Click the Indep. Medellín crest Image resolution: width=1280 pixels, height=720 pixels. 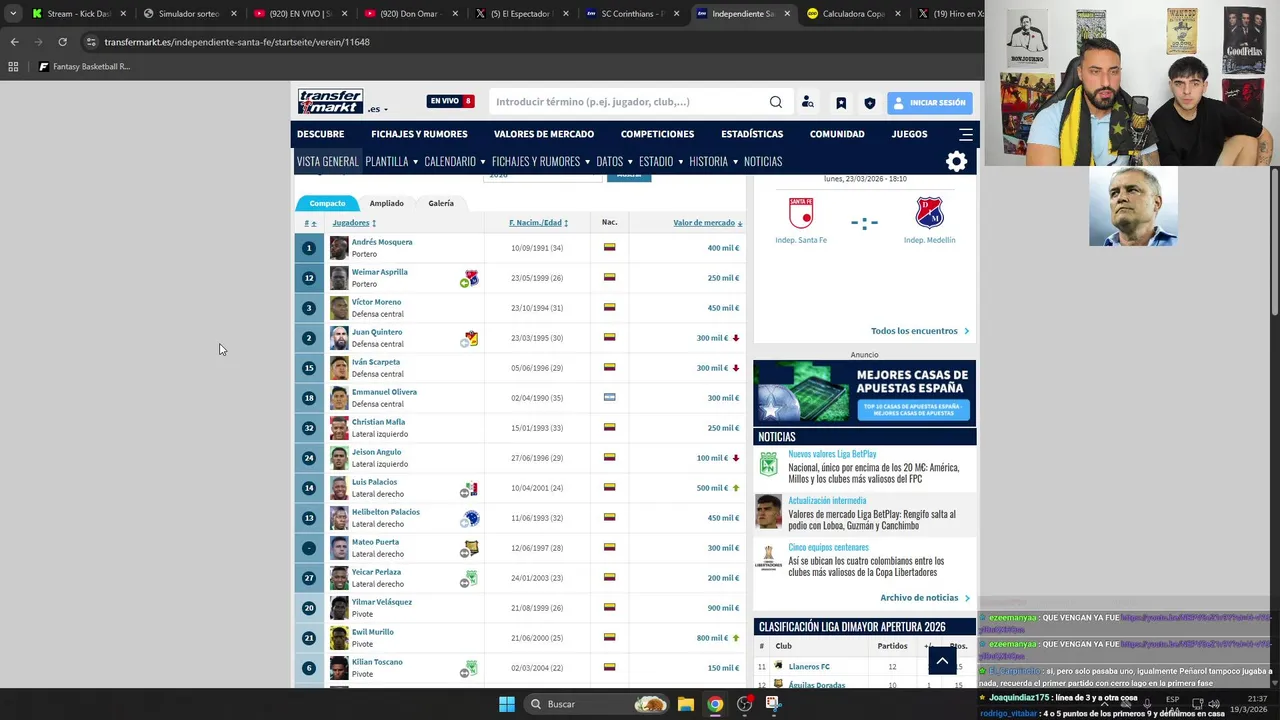[929, 213]
